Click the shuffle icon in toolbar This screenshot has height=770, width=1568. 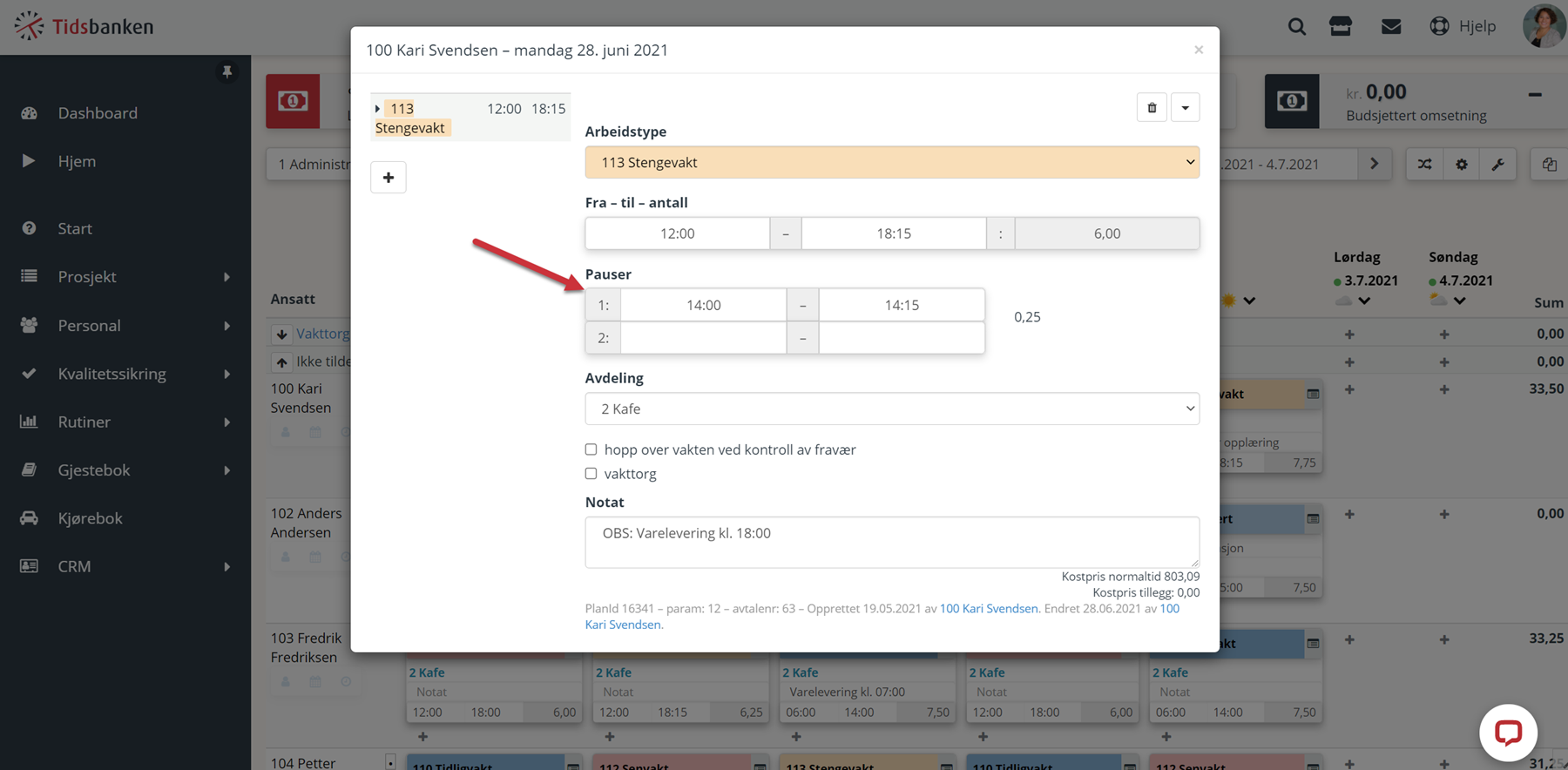pos(1425,164)
